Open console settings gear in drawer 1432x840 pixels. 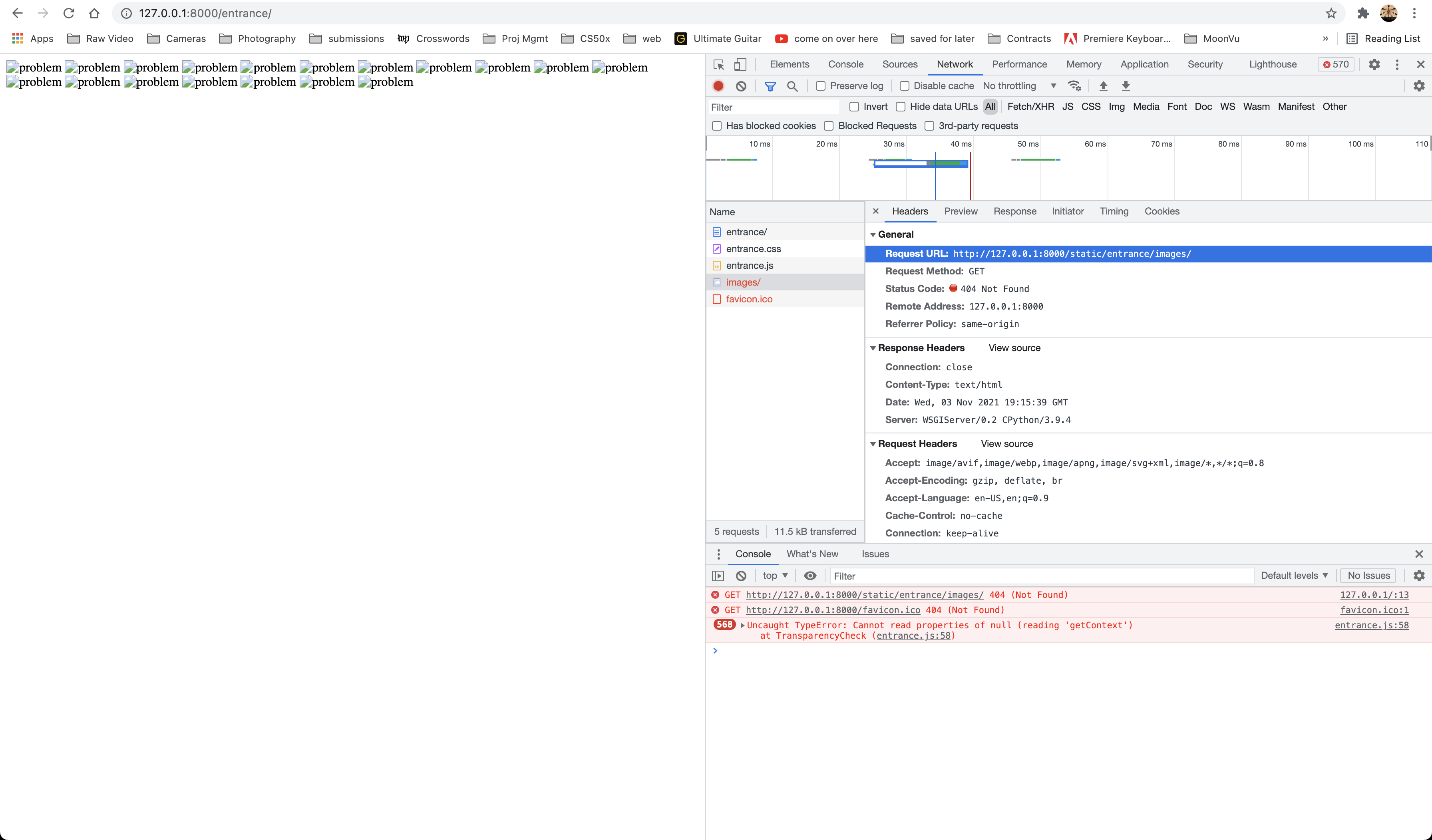1419,575
